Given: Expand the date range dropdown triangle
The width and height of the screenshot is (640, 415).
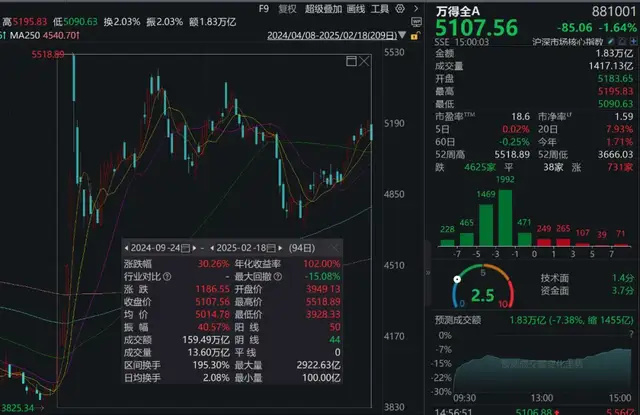Looking at the screenshot, I should point(402,36).
